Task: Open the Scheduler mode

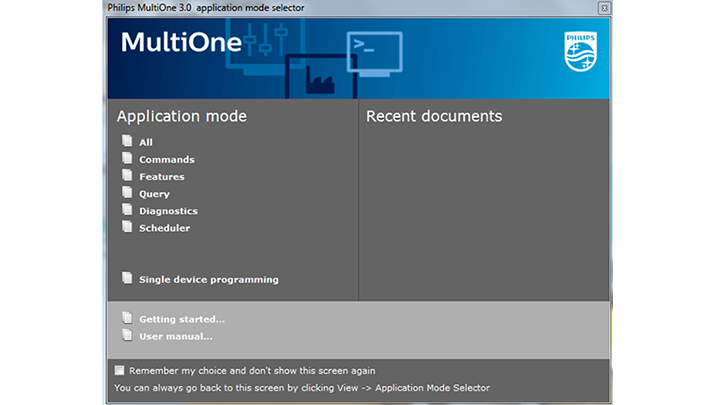Action: point(164,228)
